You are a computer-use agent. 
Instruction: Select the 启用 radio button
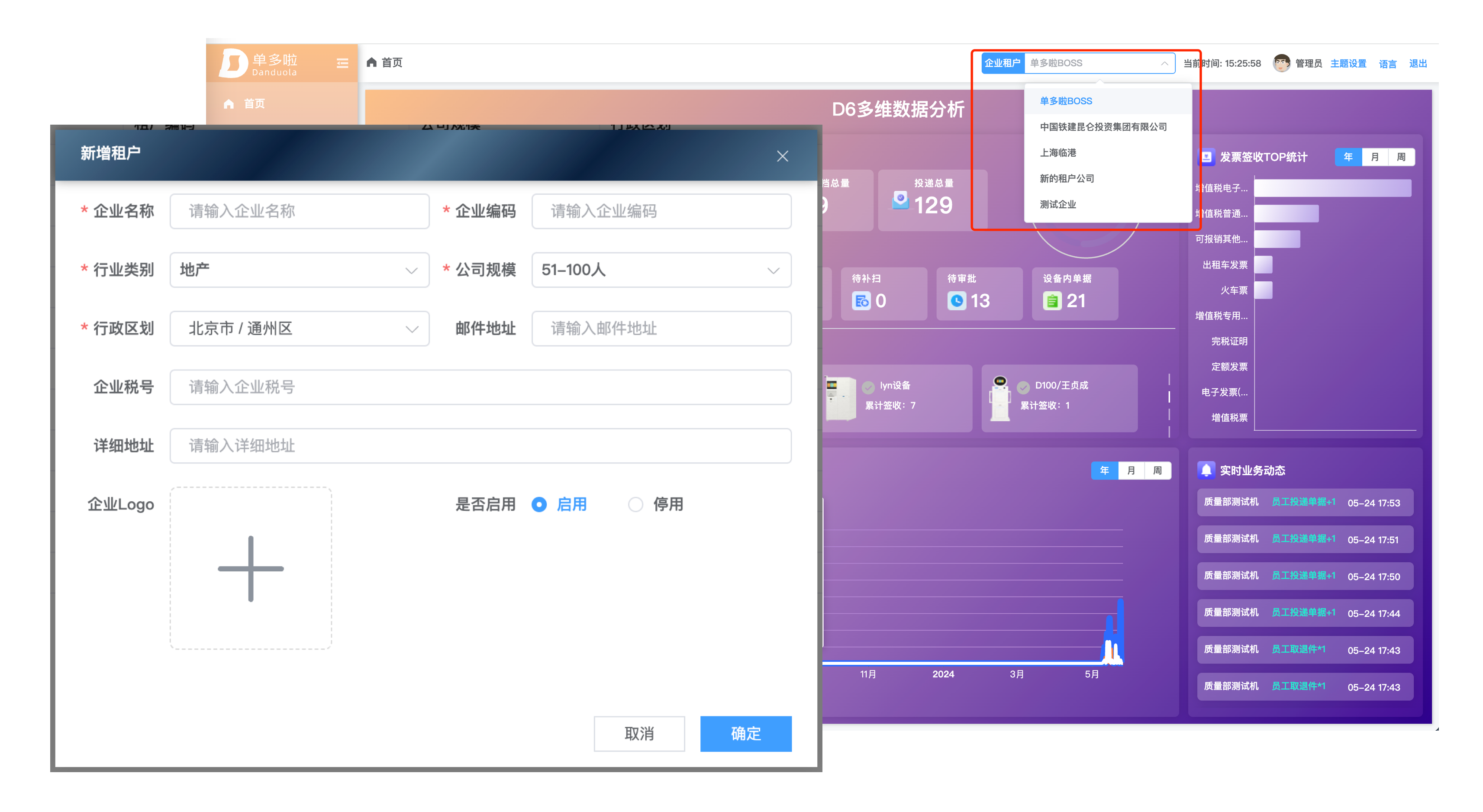[539, 504]
